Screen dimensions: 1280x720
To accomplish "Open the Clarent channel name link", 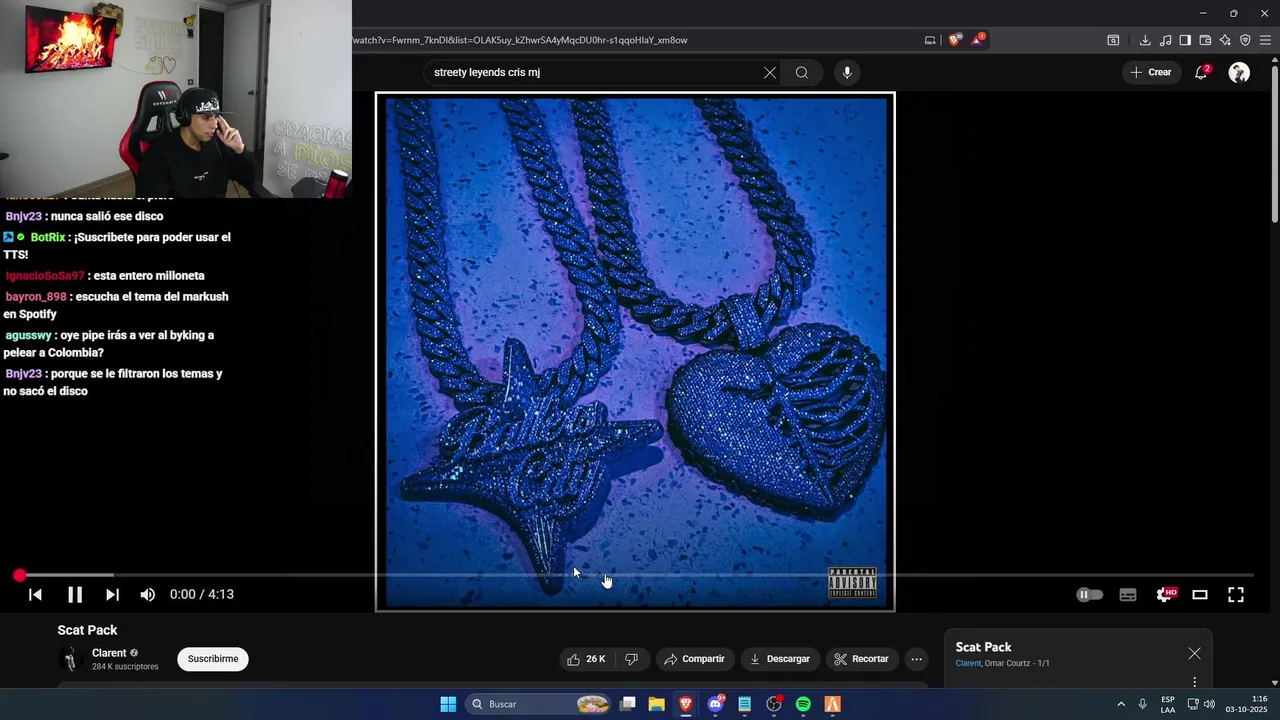I will pos(109,653).
